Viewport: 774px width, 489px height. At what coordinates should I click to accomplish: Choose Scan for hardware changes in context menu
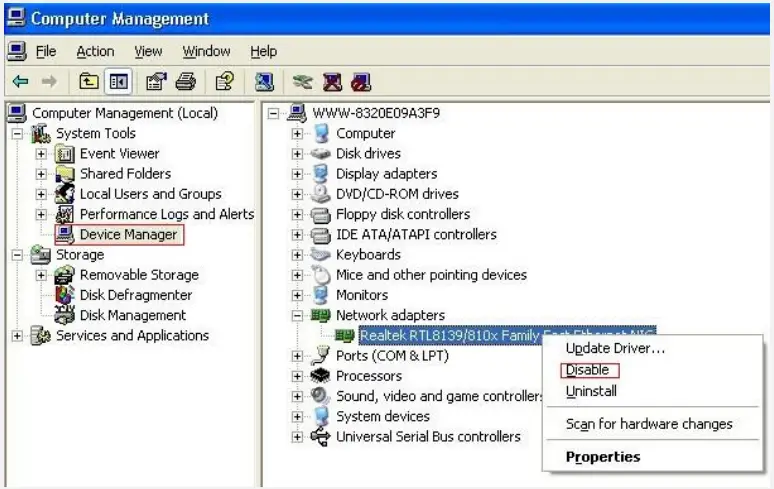(649, 424)
